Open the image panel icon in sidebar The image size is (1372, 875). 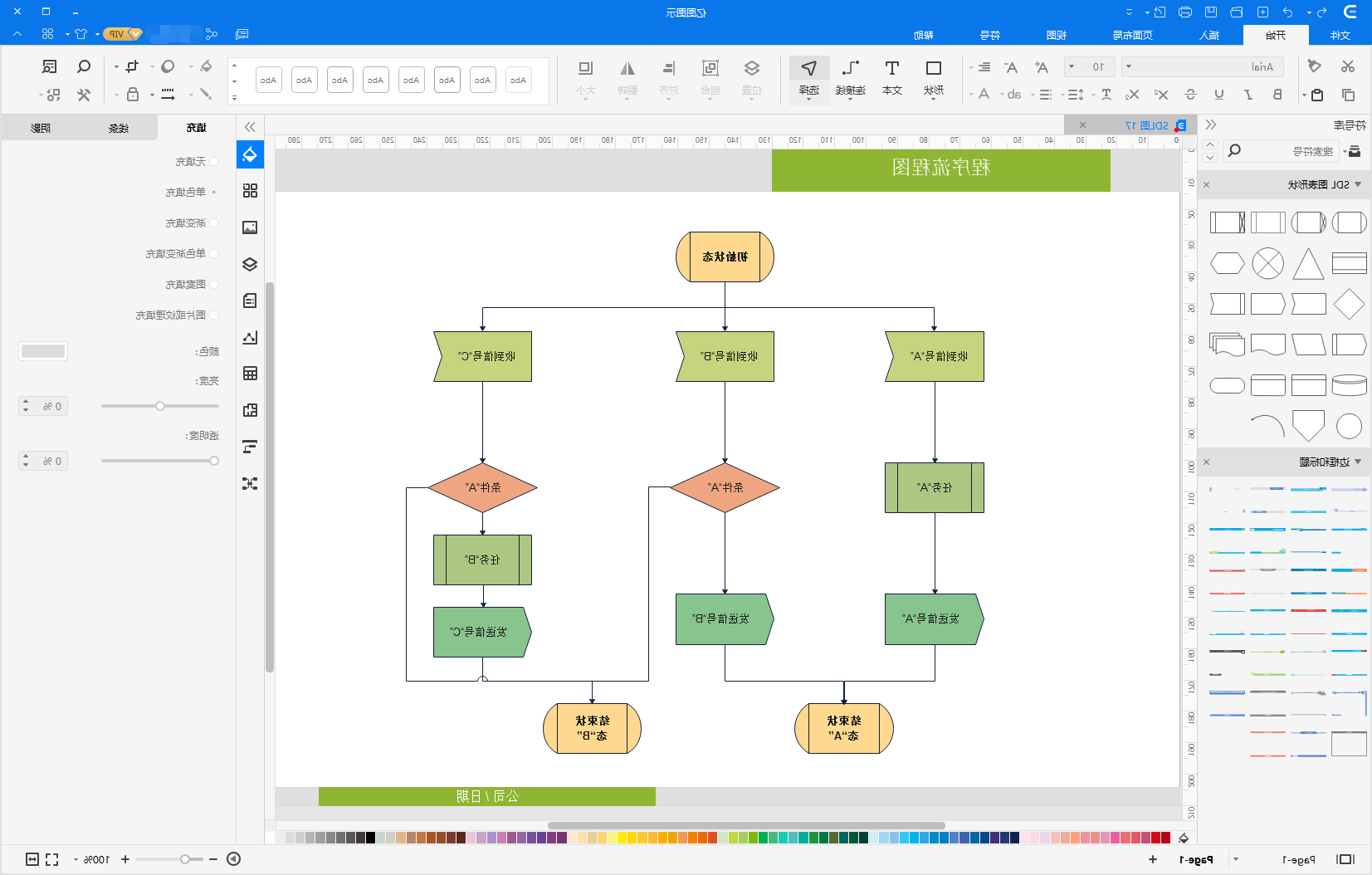[250, 227]
